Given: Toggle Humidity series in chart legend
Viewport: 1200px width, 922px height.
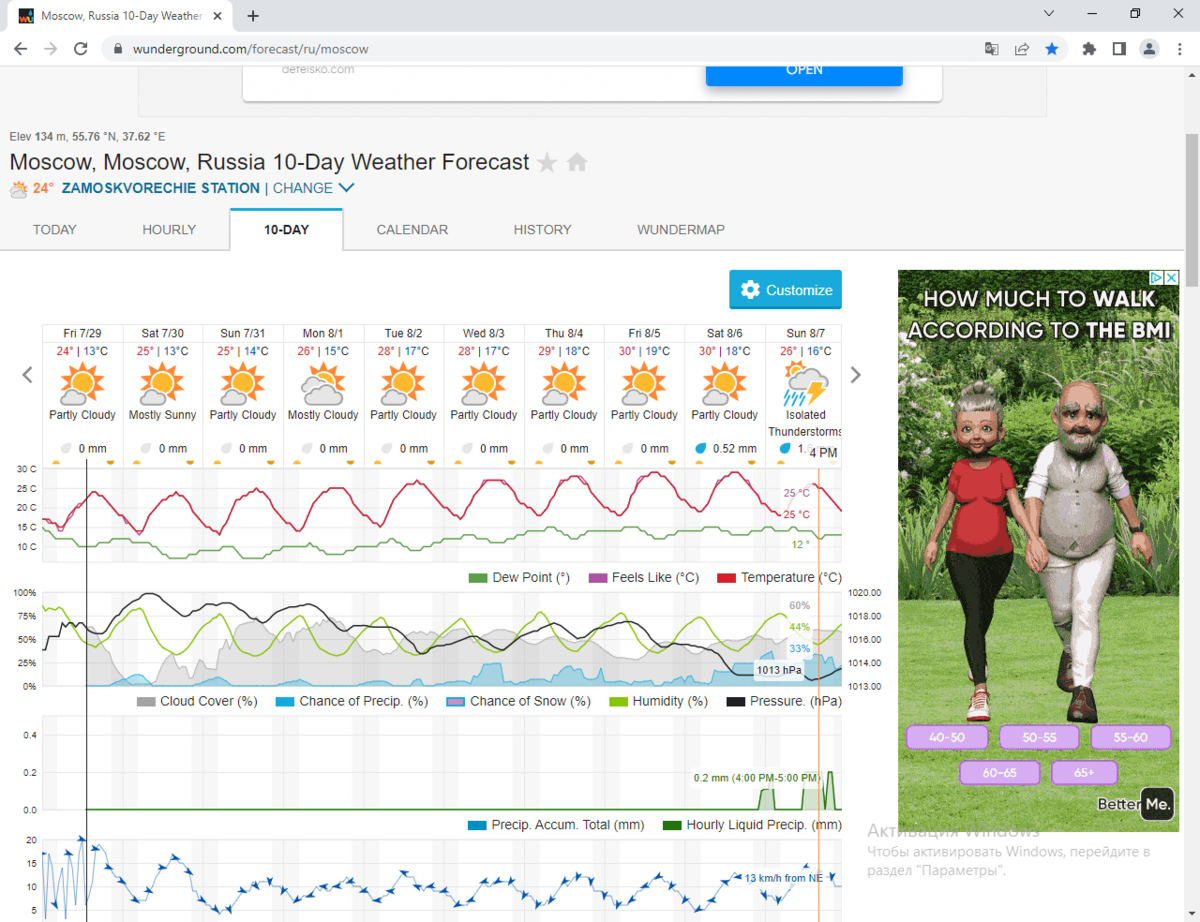Looking at the screenshot, I should click(618, 702).
